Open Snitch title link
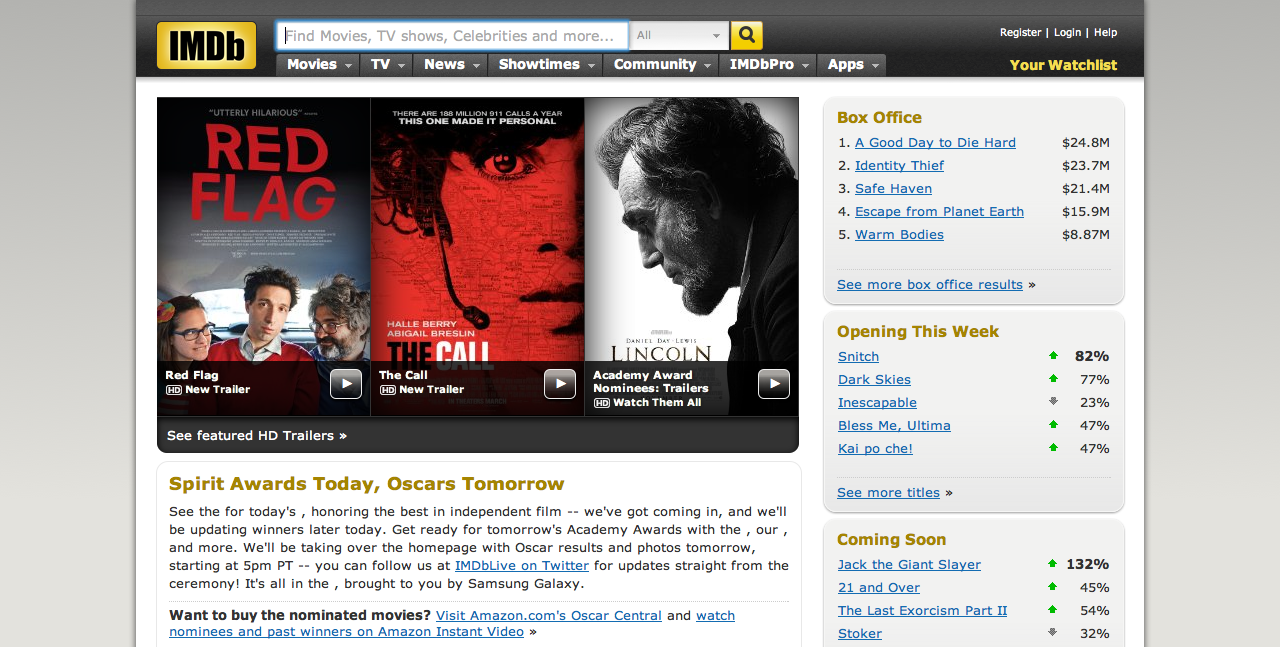The image size is (1280, 647). point(859,357)
